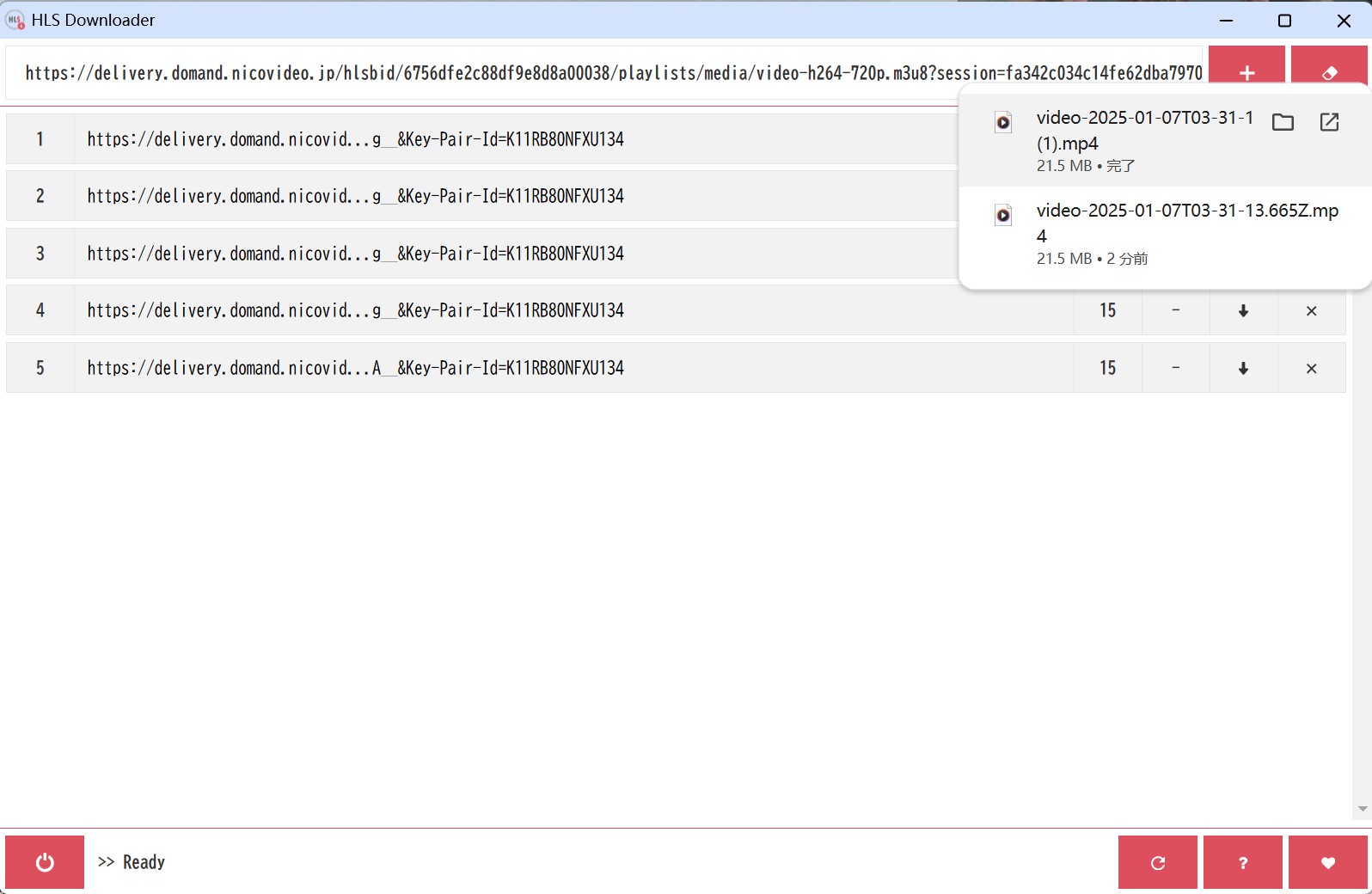Click the heart donate button
This screenshot has width=1372, height=894.
[1328, 862]
